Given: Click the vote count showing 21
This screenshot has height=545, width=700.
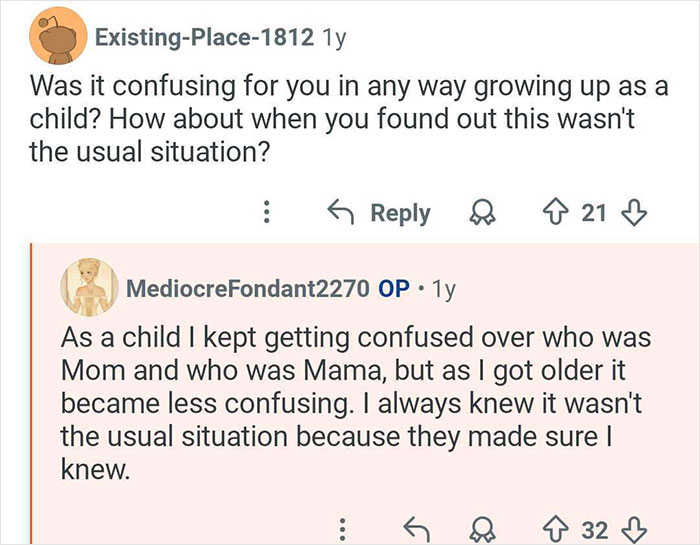Looking at the screenshot, I should 594,213.
